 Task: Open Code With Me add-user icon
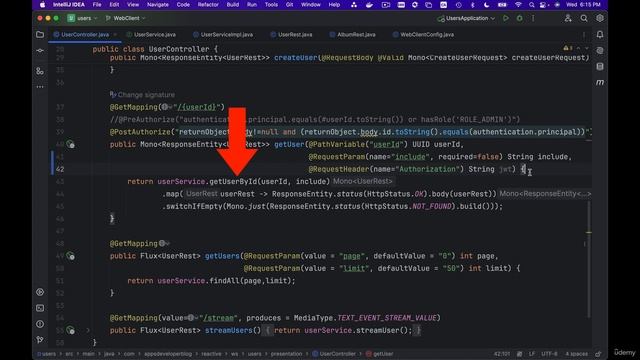click(x=568, y=18)
